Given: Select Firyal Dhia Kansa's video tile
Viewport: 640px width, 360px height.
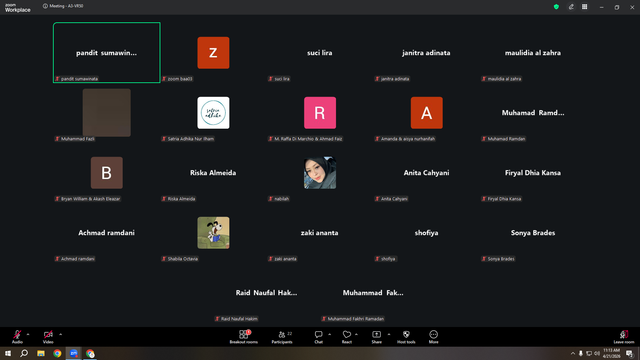Looking at the screenshot, I should coord(533,173).
